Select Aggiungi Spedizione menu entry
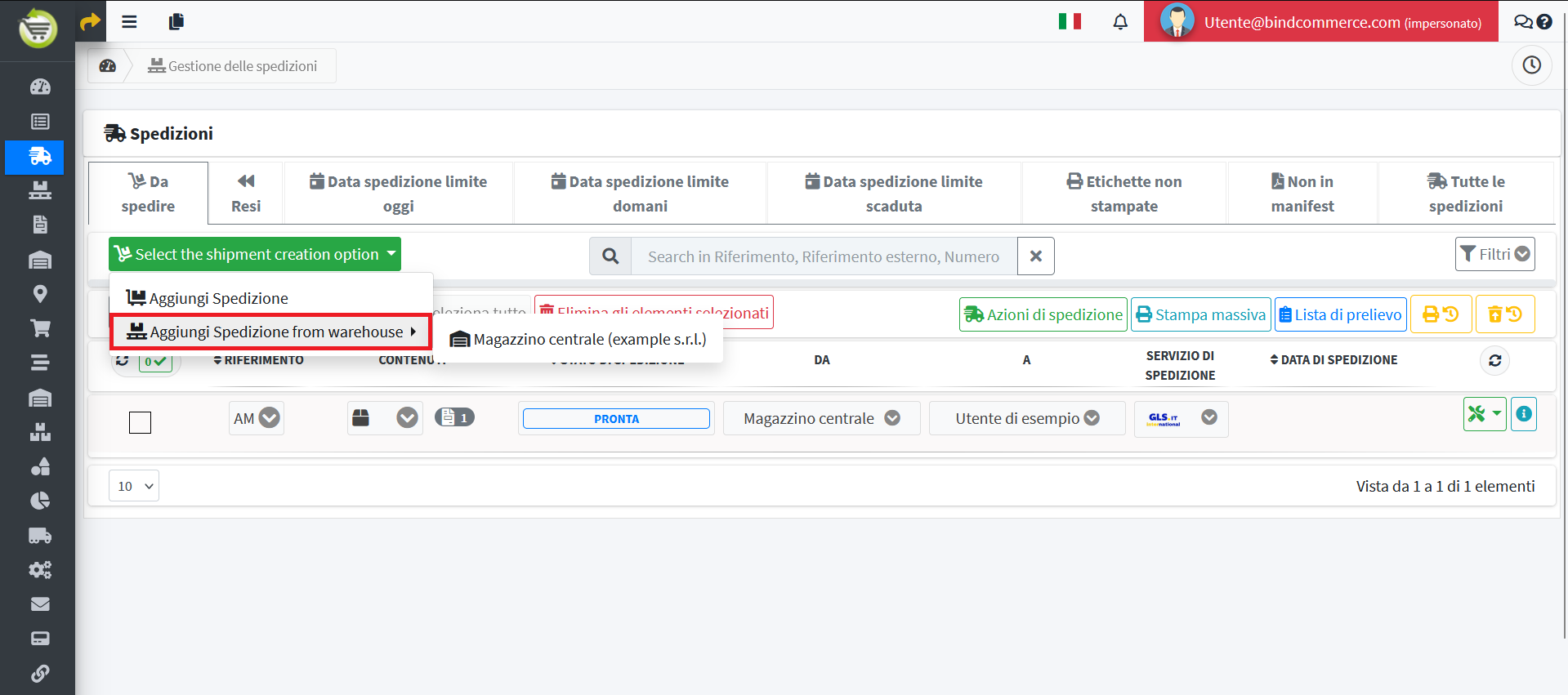Viewport: 1568px width, 695px height. (x=218, y=298)
